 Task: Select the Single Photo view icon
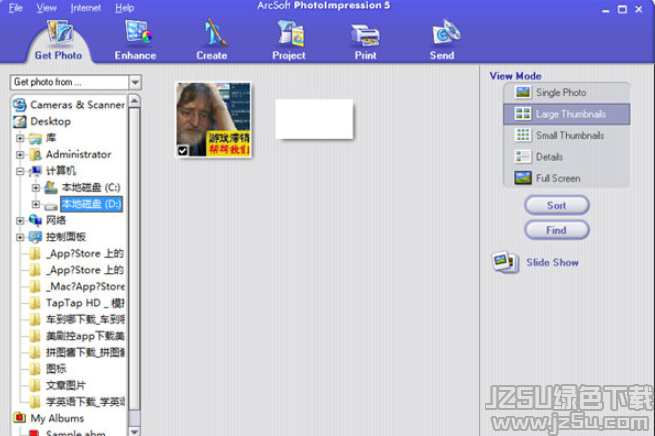pos(523,92)
